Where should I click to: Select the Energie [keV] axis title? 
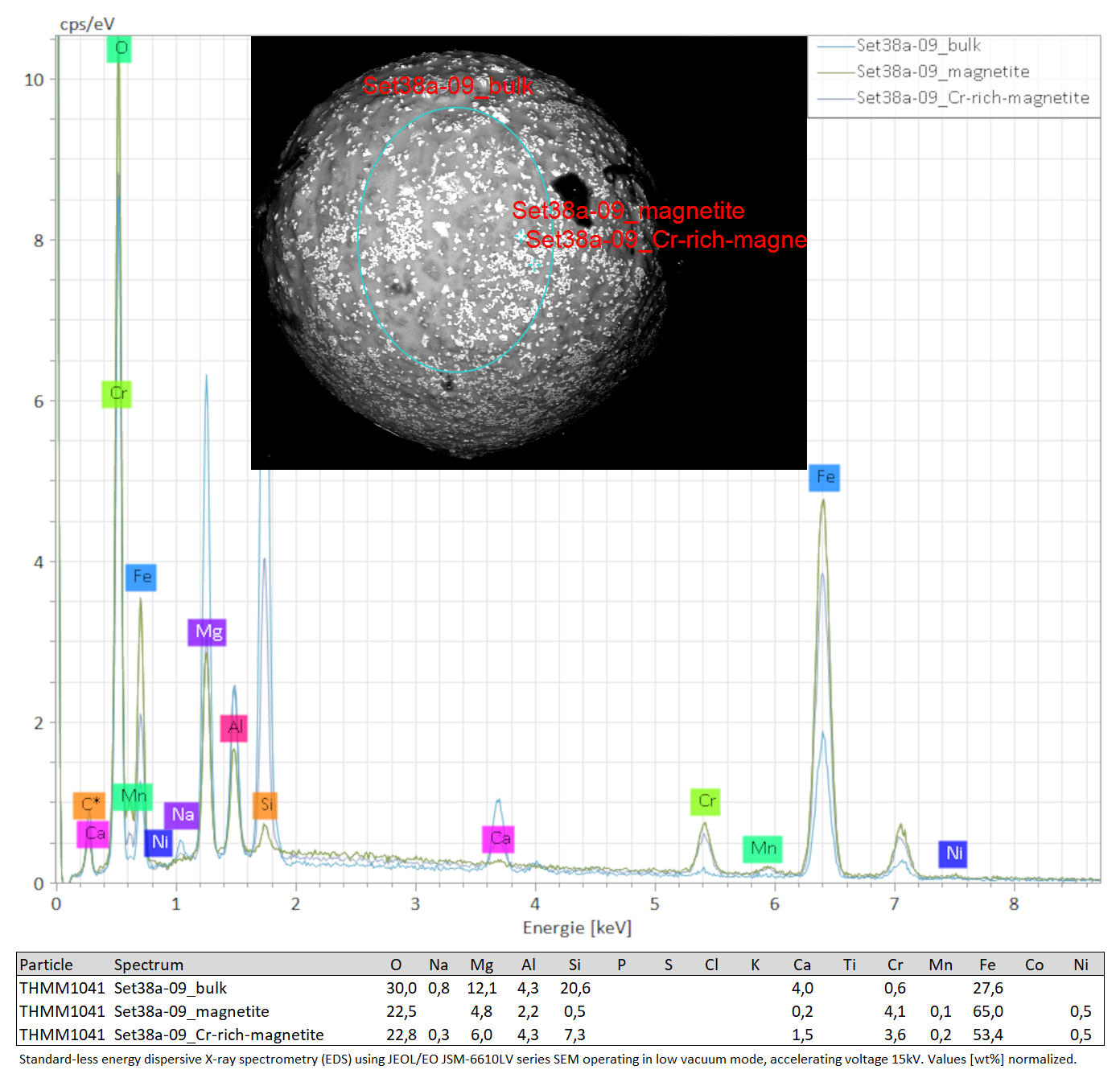click(x=577, y=928)
